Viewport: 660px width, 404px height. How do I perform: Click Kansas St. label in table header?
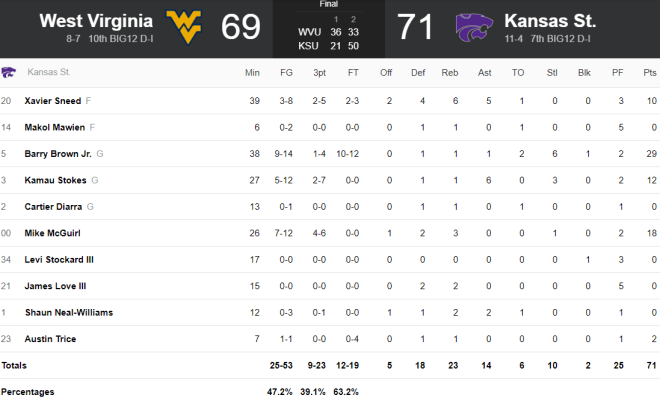pos(49,72)
